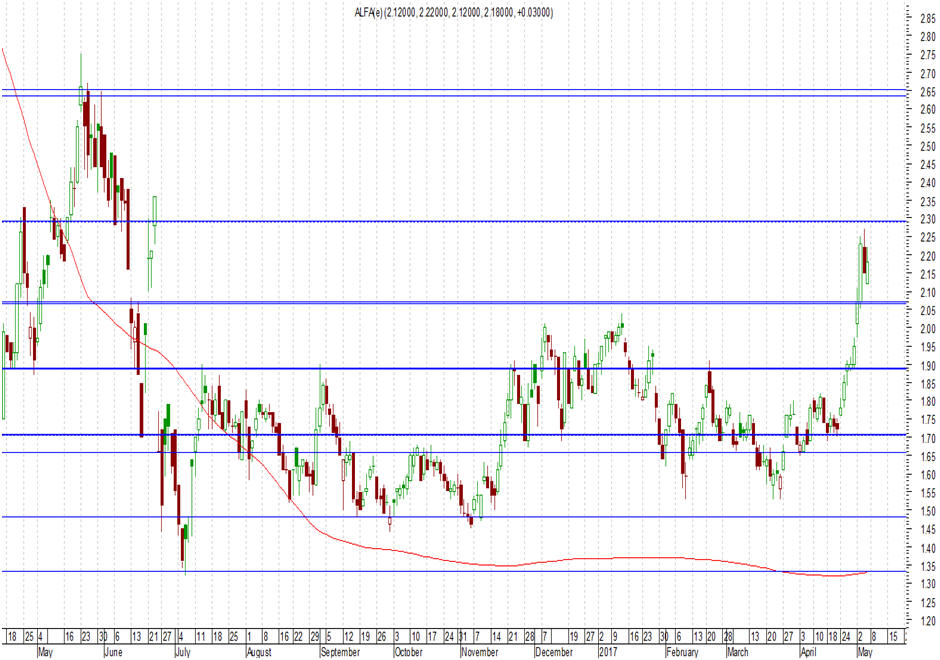
Task: Select the August month label
Action: coord(260,652)
